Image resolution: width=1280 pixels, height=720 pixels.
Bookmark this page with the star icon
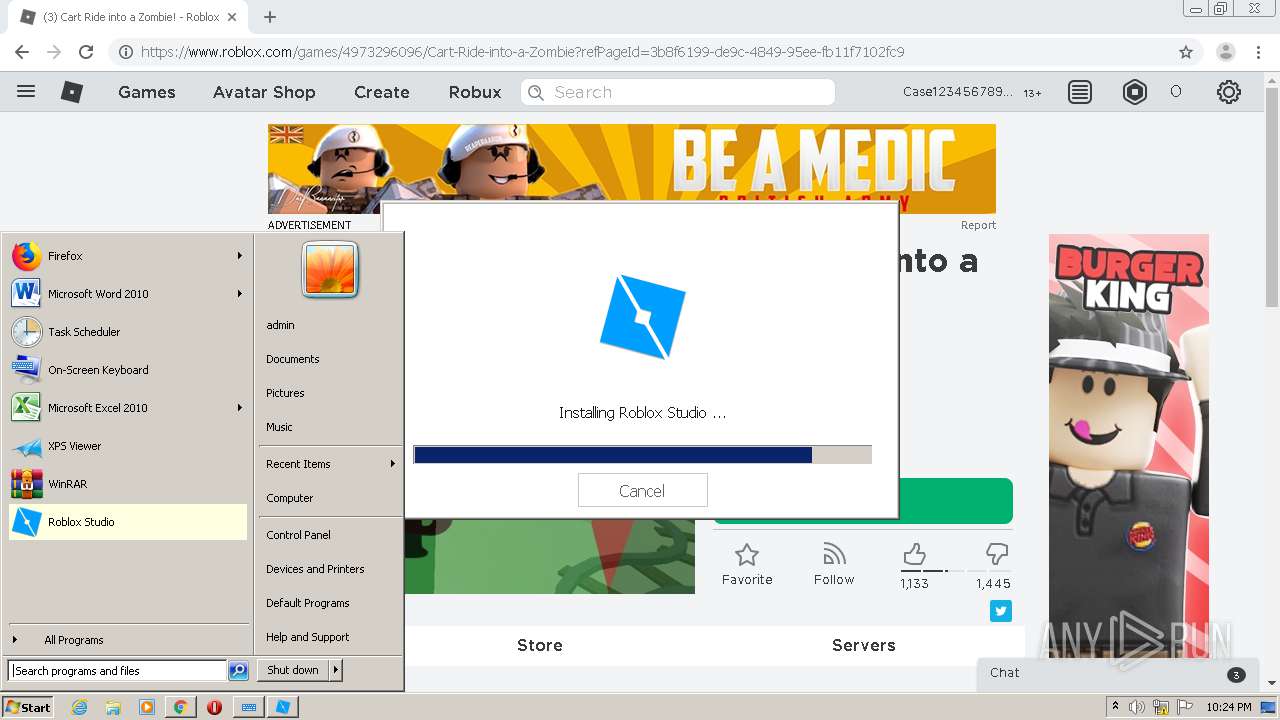coord(1186,52)
